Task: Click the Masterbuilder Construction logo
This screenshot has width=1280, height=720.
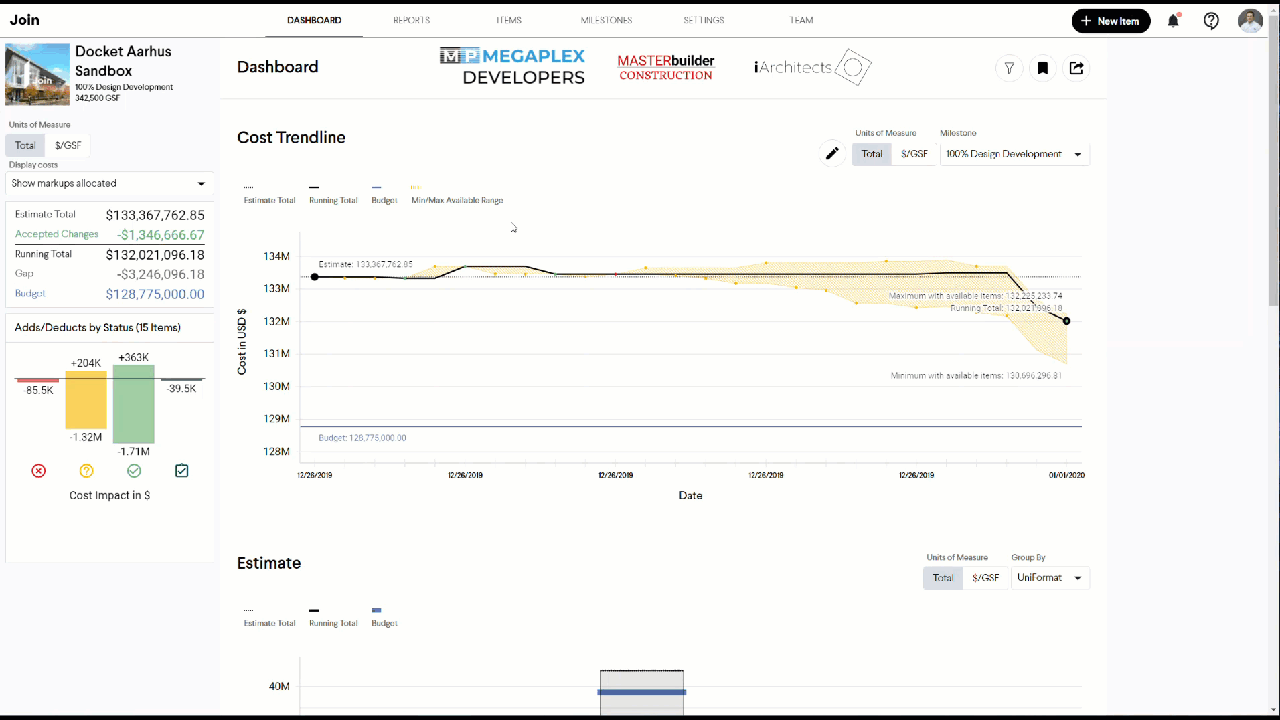Action: click(x=666, y=67)
